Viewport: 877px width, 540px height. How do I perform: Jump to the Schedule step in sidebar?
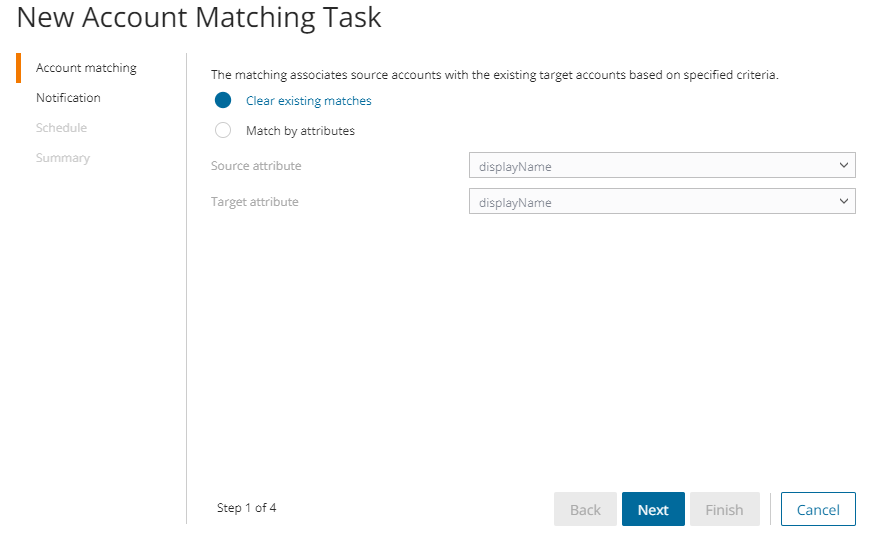pos(61,128)
